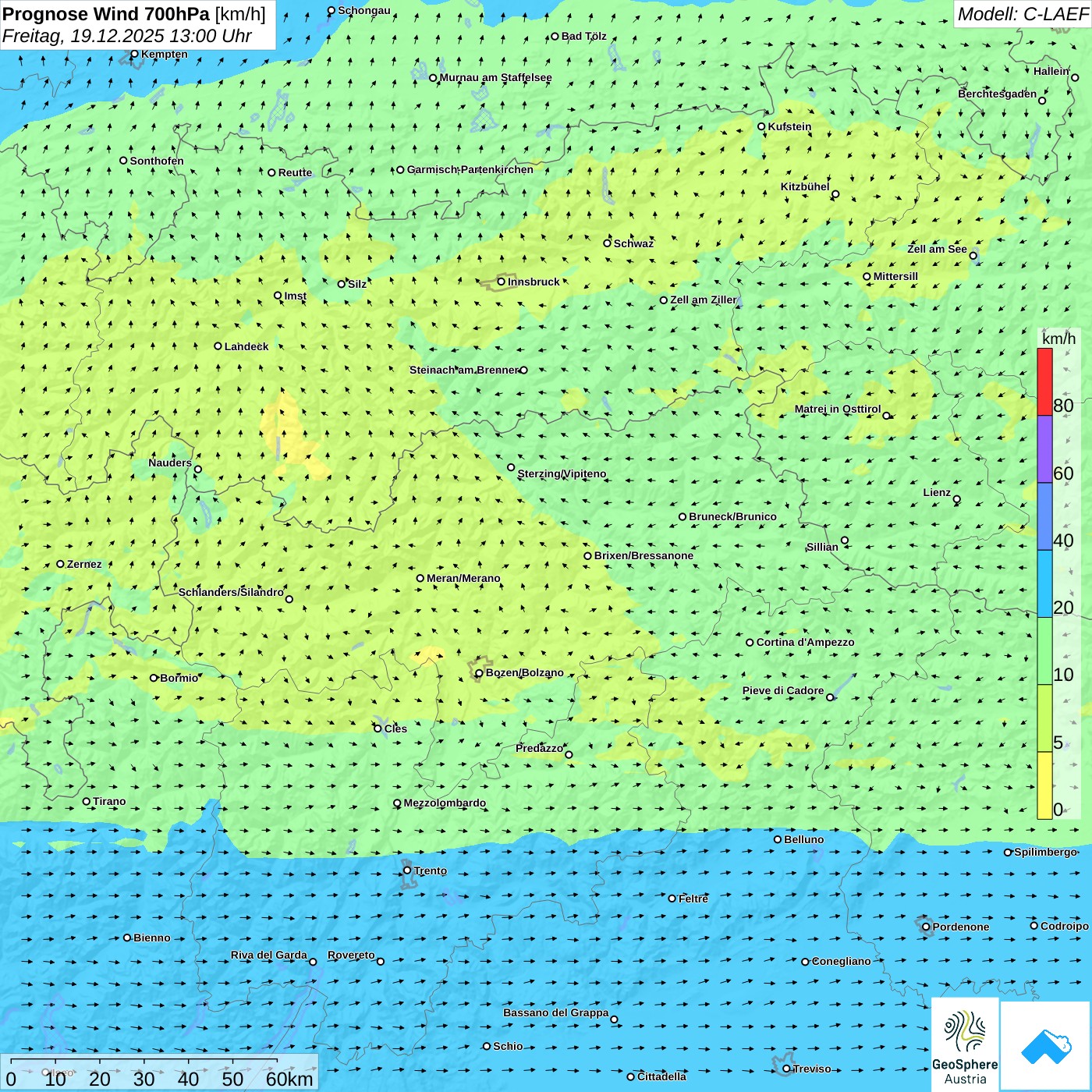Click the Kufstein city label
This screenshot has height=1092, width=1092.
[x=789, y=126]
